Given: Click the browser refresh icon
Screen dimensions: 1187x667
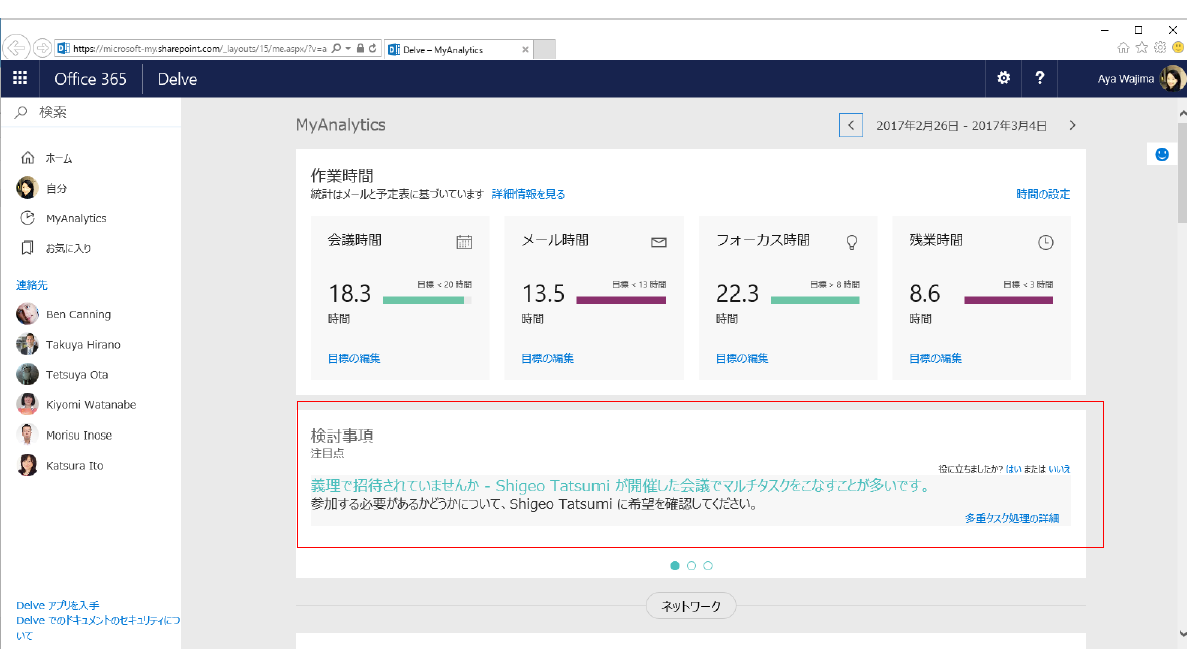Looking at the screenshot, I should pos(372,48).
